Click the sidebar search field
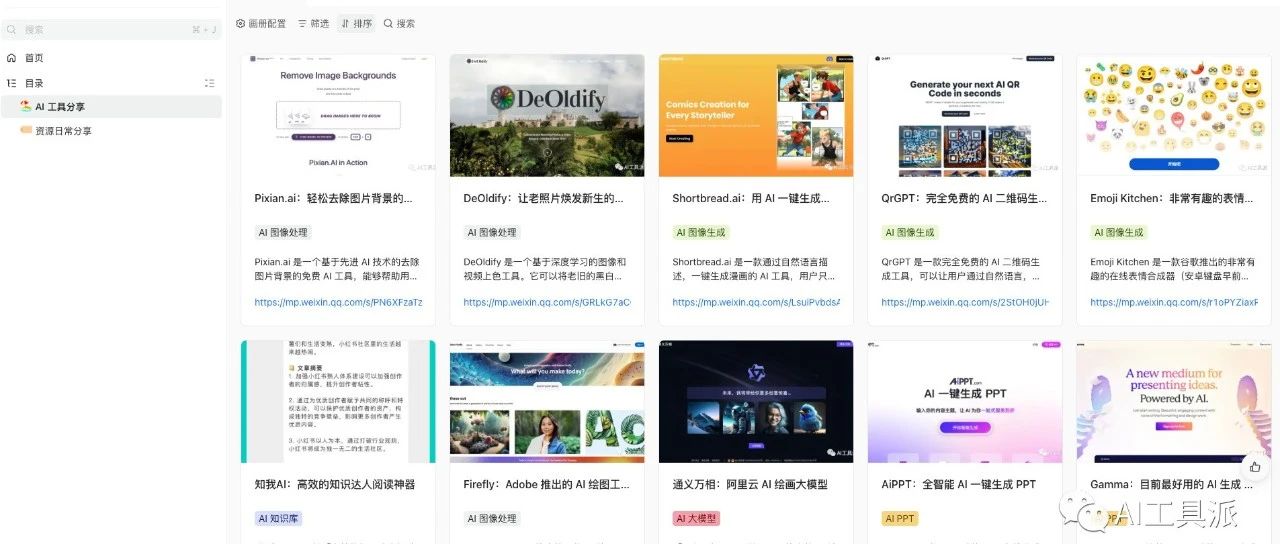 click(111, 30)
